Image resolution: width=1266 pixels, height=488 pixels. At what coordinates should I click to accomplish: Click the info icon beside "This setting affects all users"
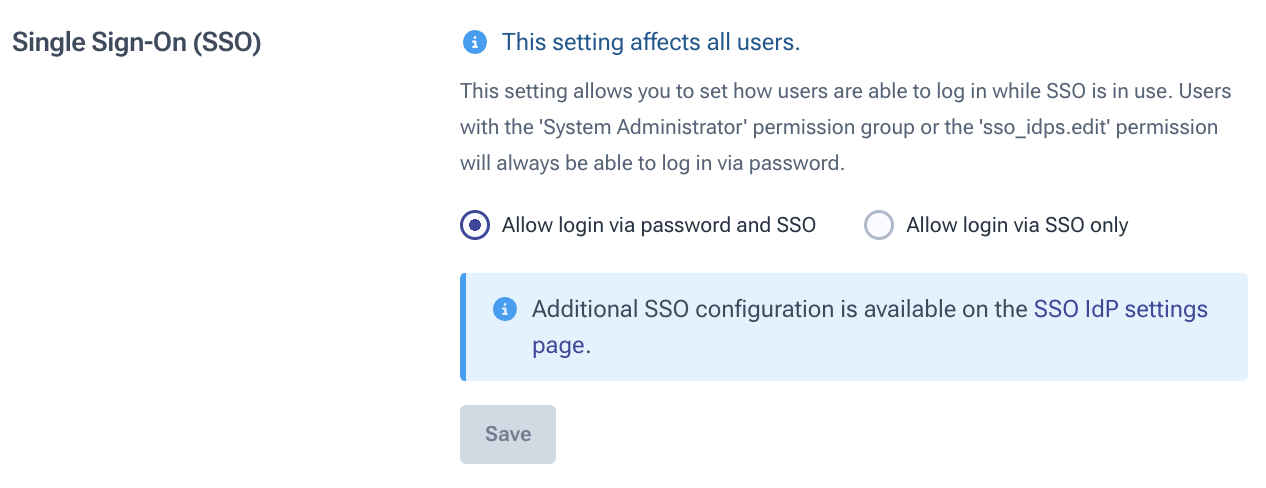pyautogui.click(x=474, y=42)
